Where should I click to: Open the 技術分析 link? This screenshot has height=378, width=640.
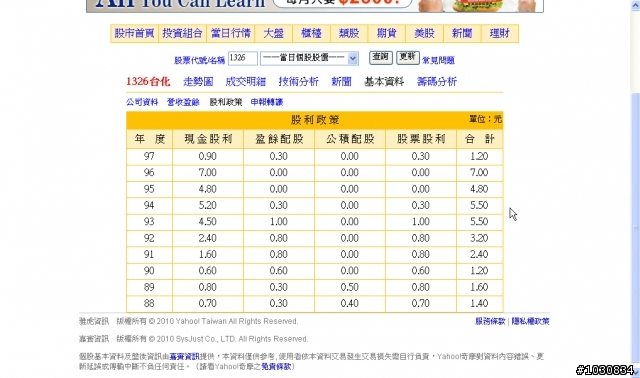pyautogui.click(x=298, y=82)
